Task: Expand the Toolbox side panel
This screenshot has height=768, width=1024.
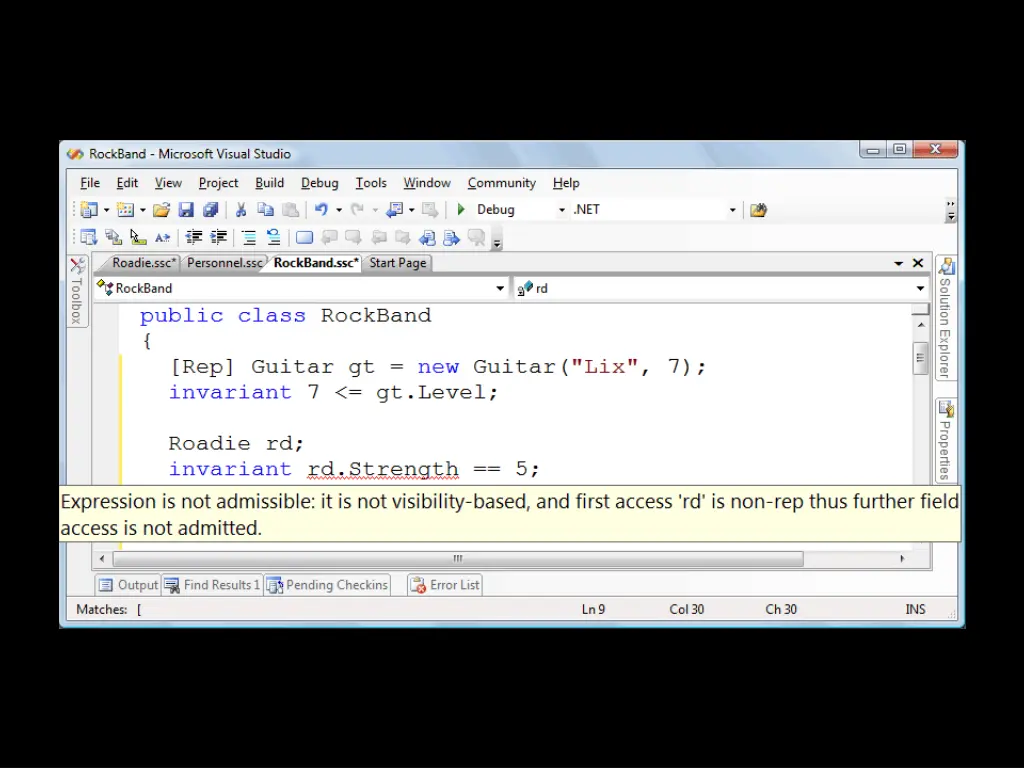Action: [x=77, y=292]
